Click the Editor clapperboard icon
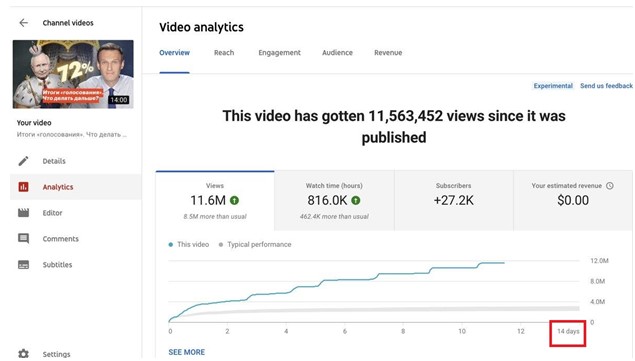This screenshot has width=635, height=361. tap(23, 213)
